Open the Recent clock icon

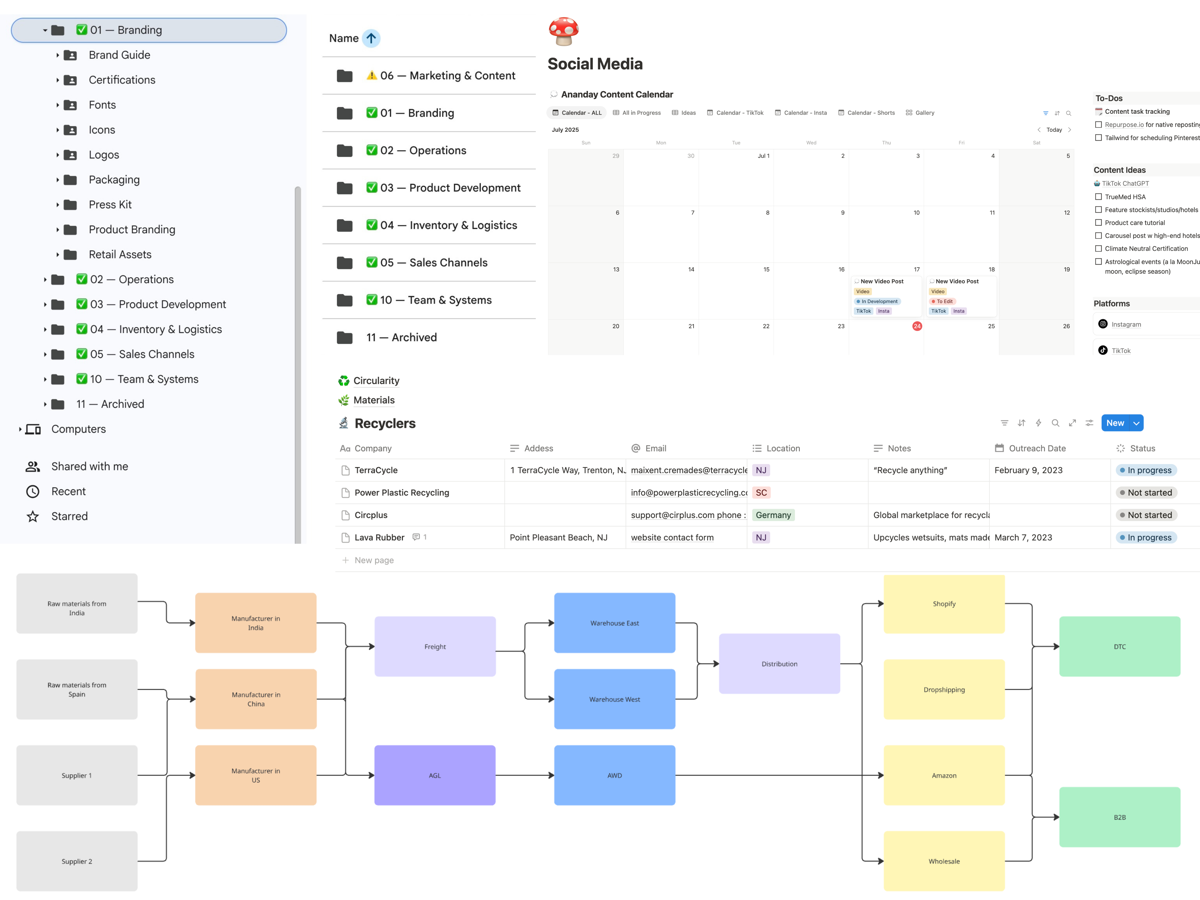click(x=33, y=491)
